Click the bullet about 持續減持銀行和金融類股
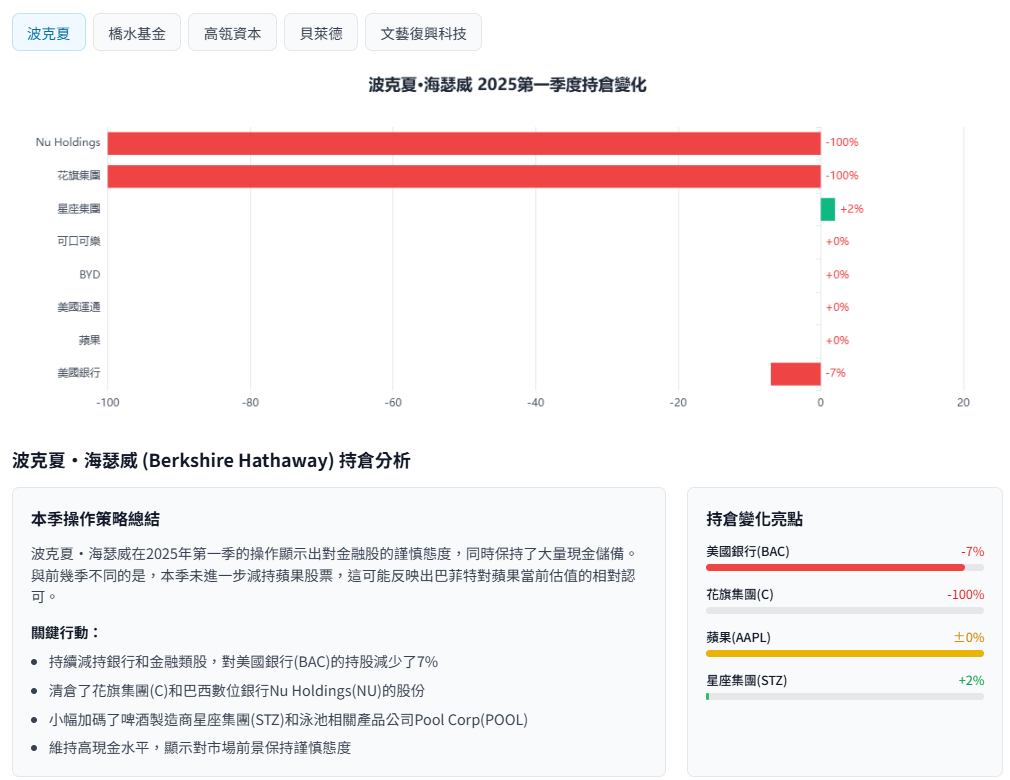Image resolution: width=1010 pixels, height=780 pixels. (243, 662)
